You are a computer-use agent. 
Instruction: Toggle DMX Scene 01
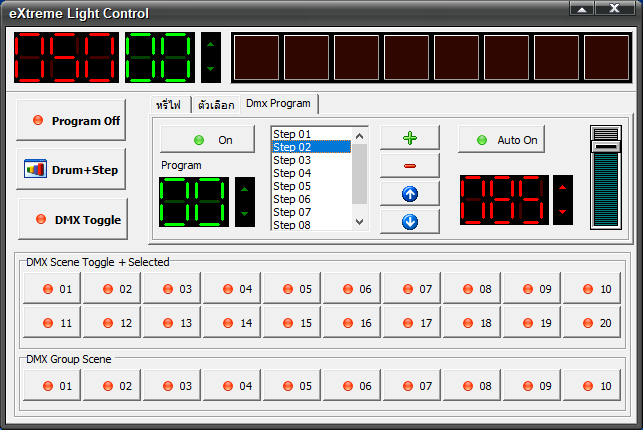(52, 289)
